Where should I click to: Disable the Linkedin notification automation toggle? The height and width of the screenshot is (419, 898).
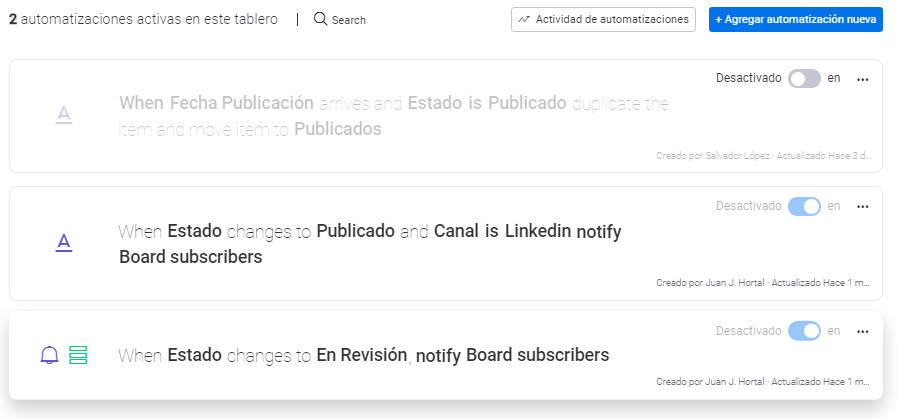pyautogui.click(x=804, y=206)
